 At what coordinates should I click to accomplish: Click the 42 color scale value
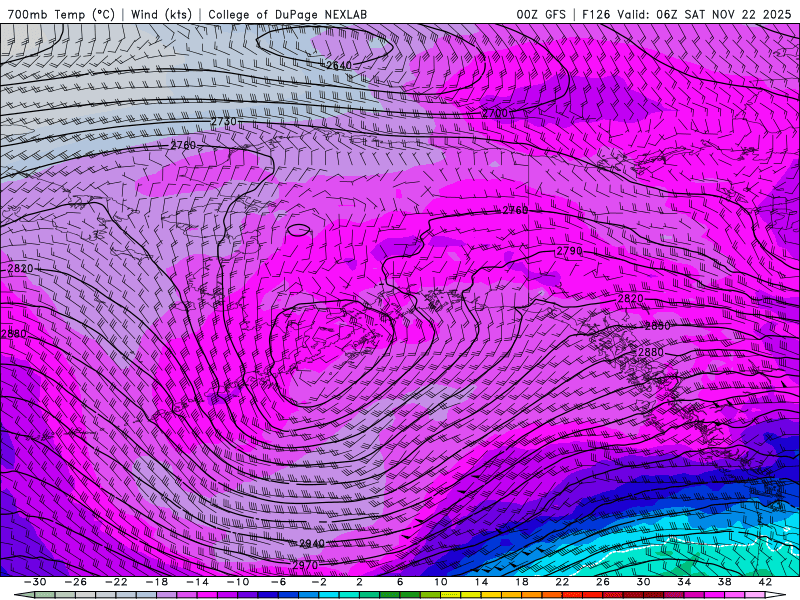click(x=764, y=582)
